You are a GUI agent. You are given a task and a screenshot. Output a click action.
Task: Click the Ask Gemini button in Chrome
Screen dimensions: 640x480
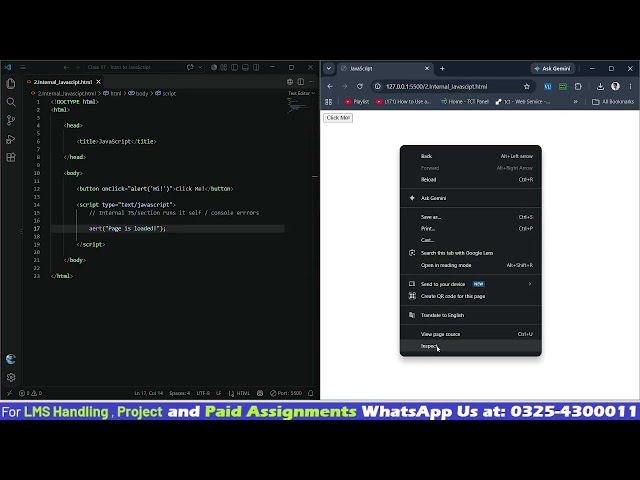click(x=553, y=69)
